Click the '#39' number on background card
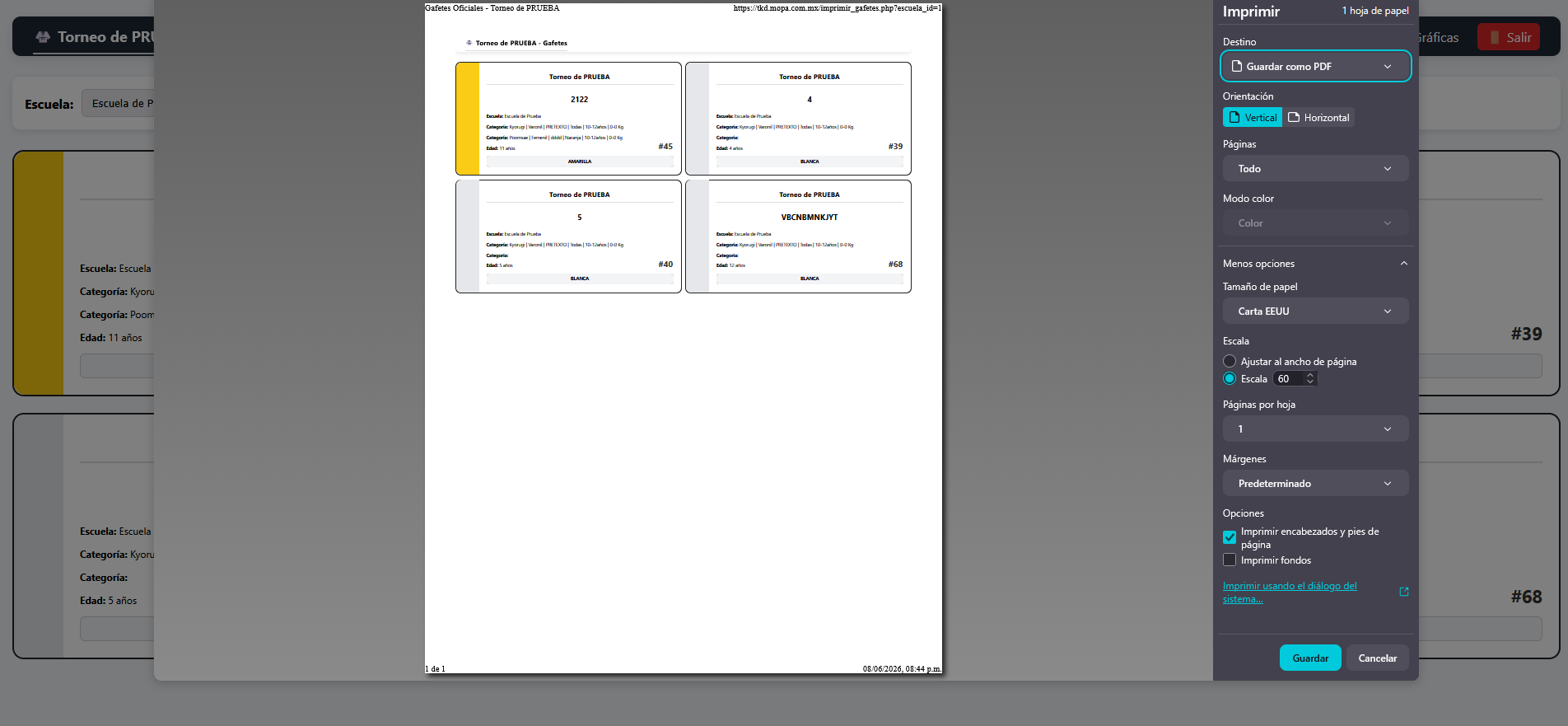The image size is (1568, 726). coord(1526,334)
